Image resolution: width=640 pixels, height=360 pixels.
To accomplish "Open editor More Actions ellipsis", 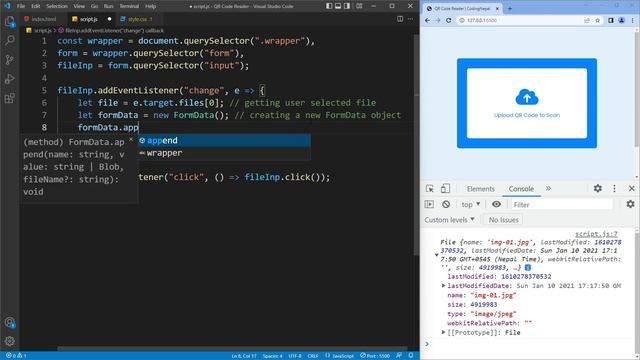I will (411, 19).
